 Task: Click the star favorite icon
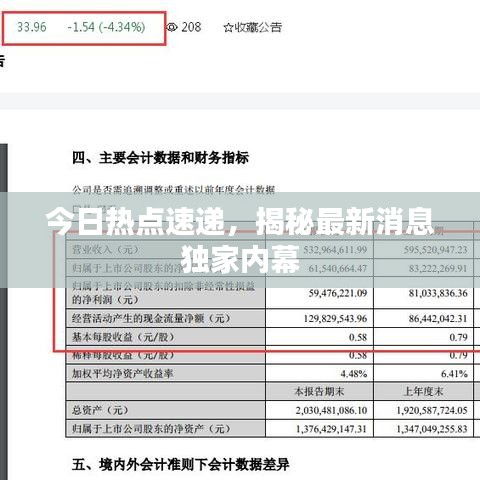(x=228, y=28)
